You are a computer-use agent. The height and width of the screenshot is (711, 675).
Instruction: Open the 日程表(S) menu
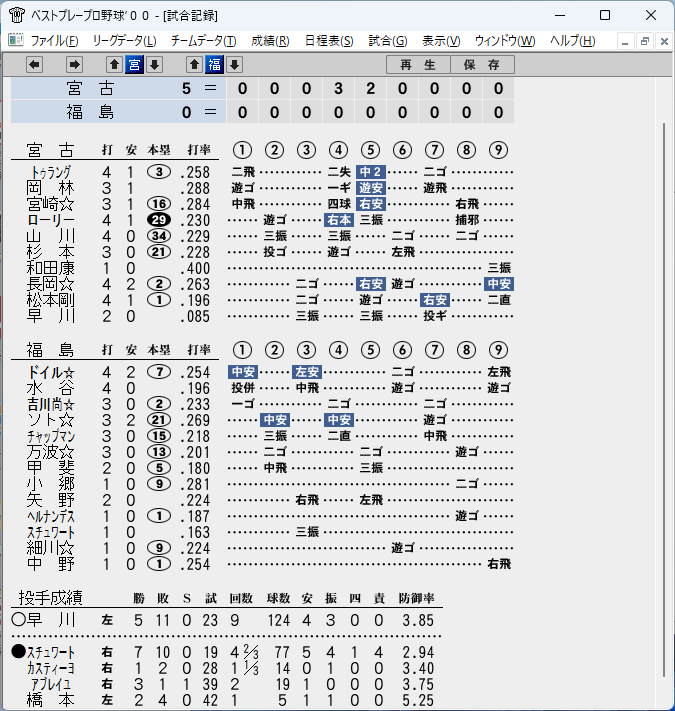[329, 41]
